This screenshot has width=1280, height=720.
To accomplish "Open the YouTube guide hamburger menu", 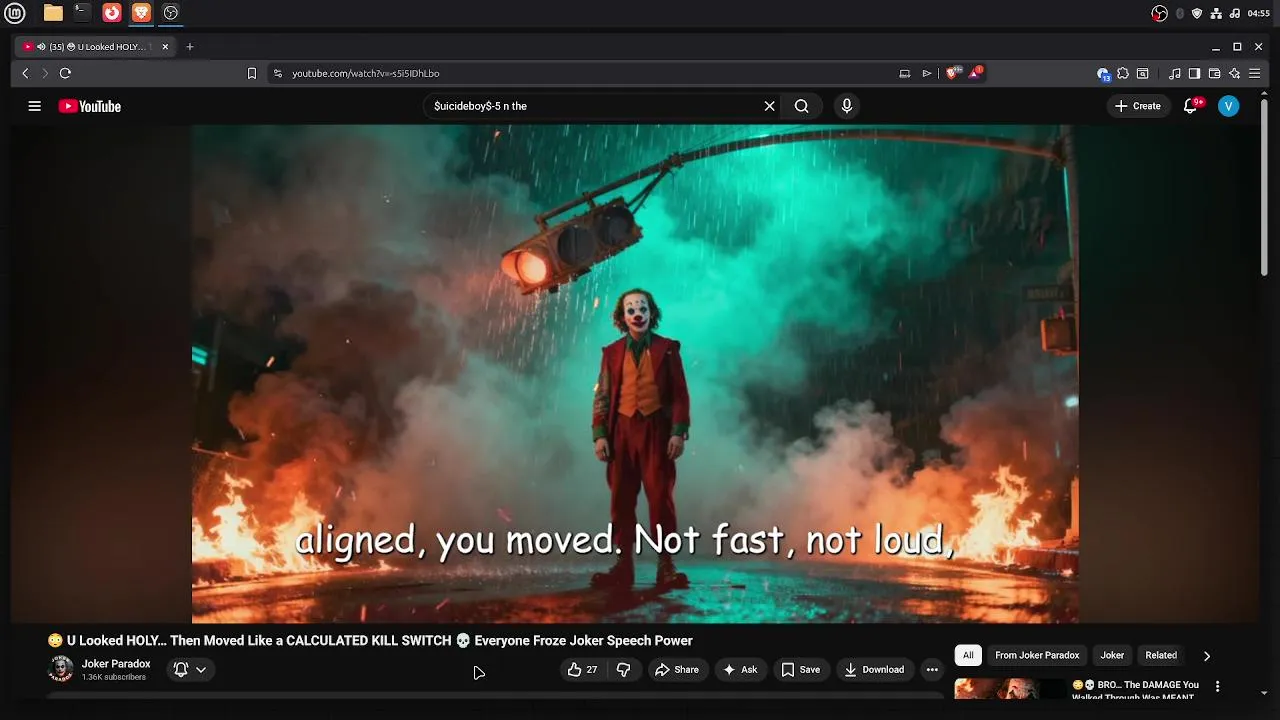I will (35, 106).
